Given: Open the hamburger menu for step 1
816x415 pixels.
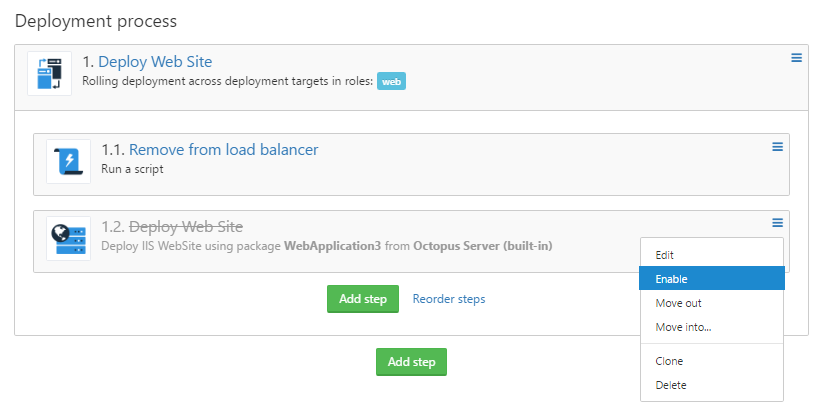Looking at the screenshot, I should tap(796, 58).
